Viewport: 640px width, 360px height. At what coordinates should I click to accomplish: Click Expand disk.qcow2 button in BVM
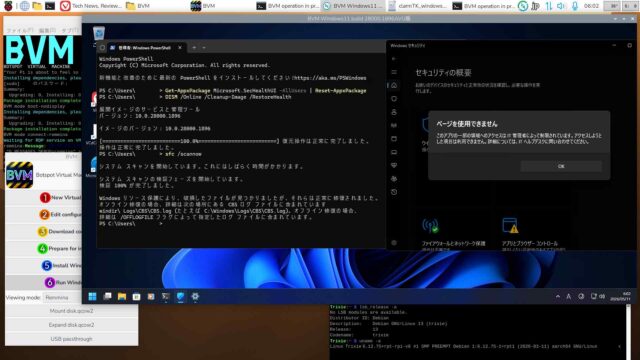(x=71, y=325)
